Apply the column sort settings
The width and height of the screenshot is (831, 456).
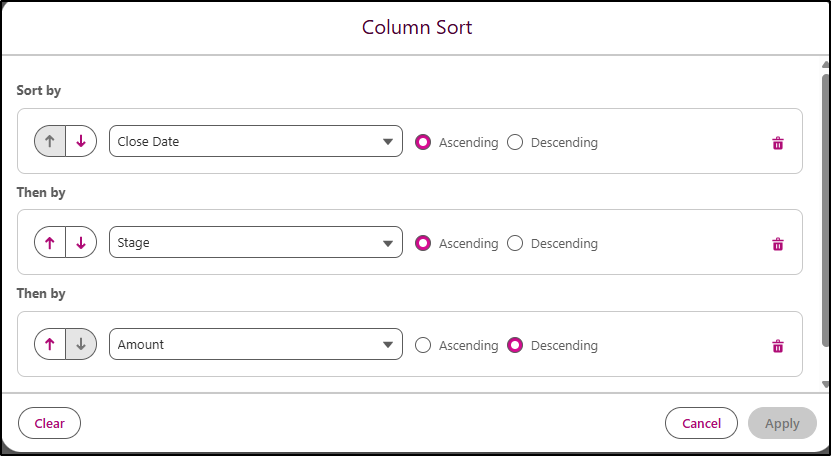click(782, 423)
